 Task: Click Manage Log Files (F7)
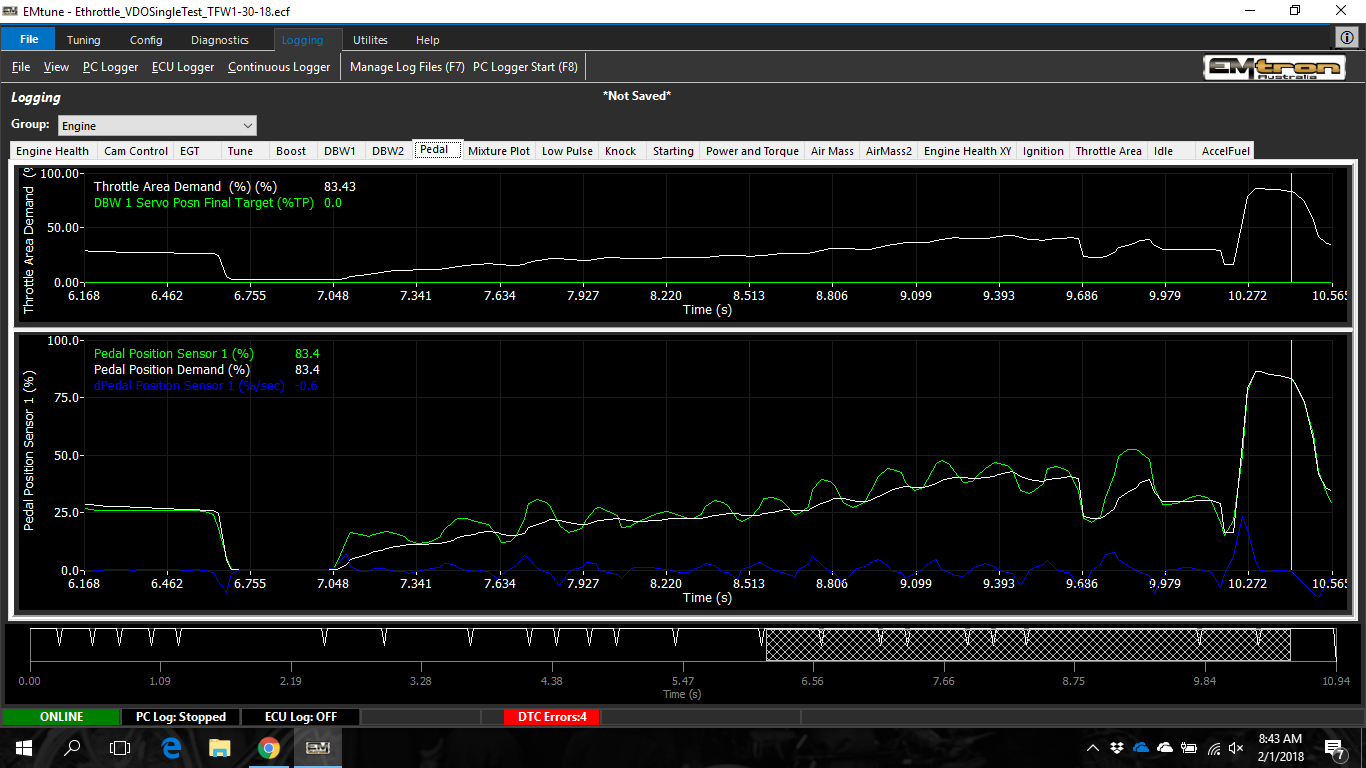click(x=407, y=67)
